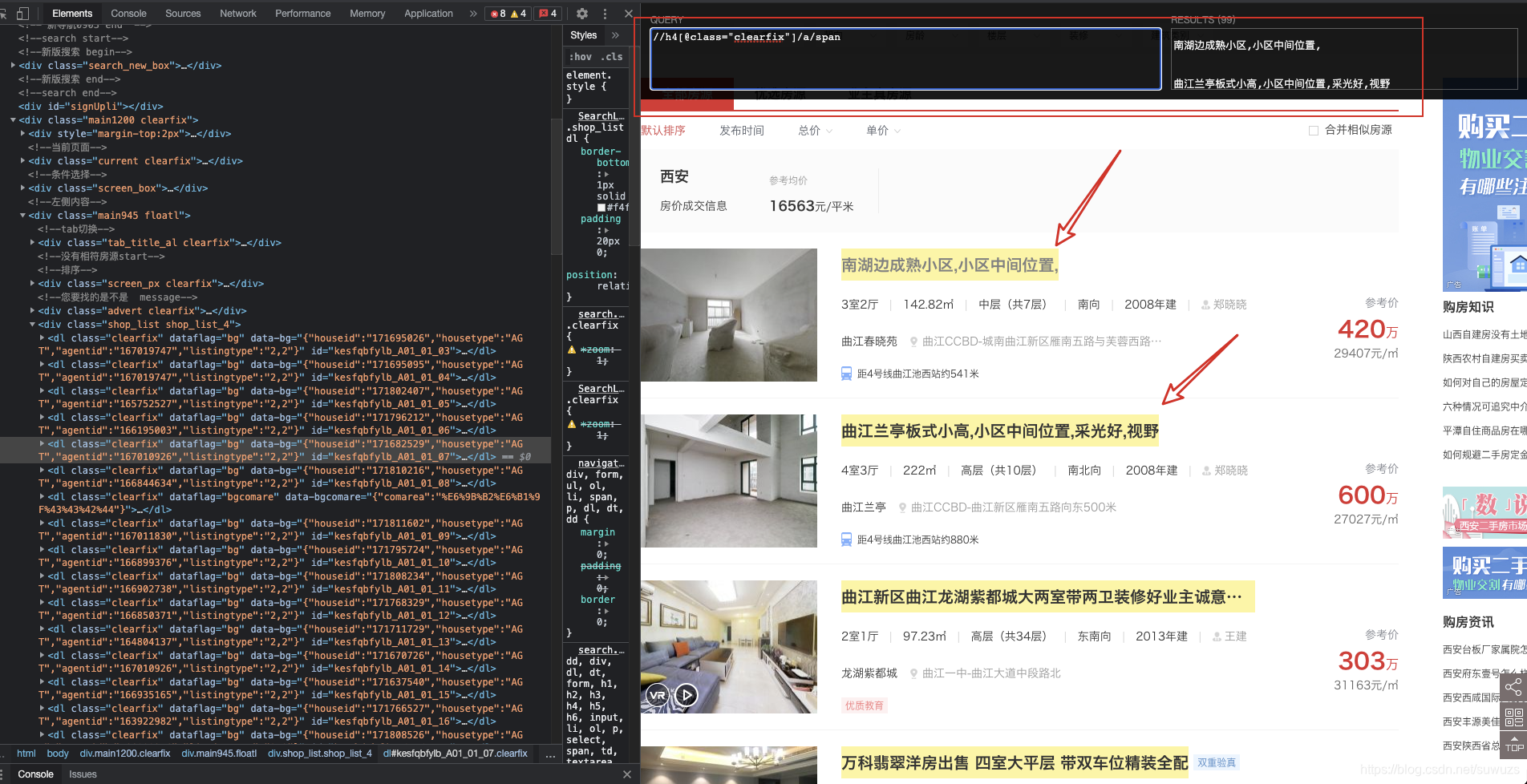Open Performance tab
Image resolution: width=1527 pixels, height=784 pixels.
click(x=302, y=14)
